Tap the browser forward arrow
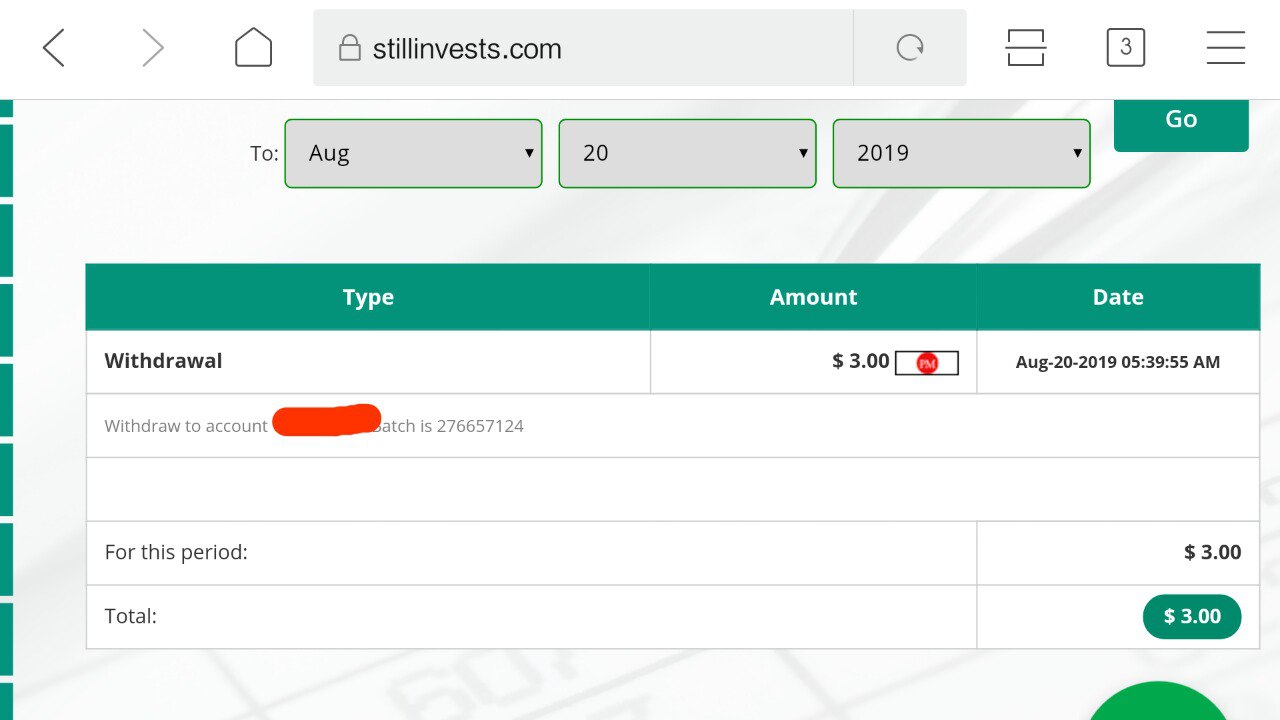 [x=152, y=48]
